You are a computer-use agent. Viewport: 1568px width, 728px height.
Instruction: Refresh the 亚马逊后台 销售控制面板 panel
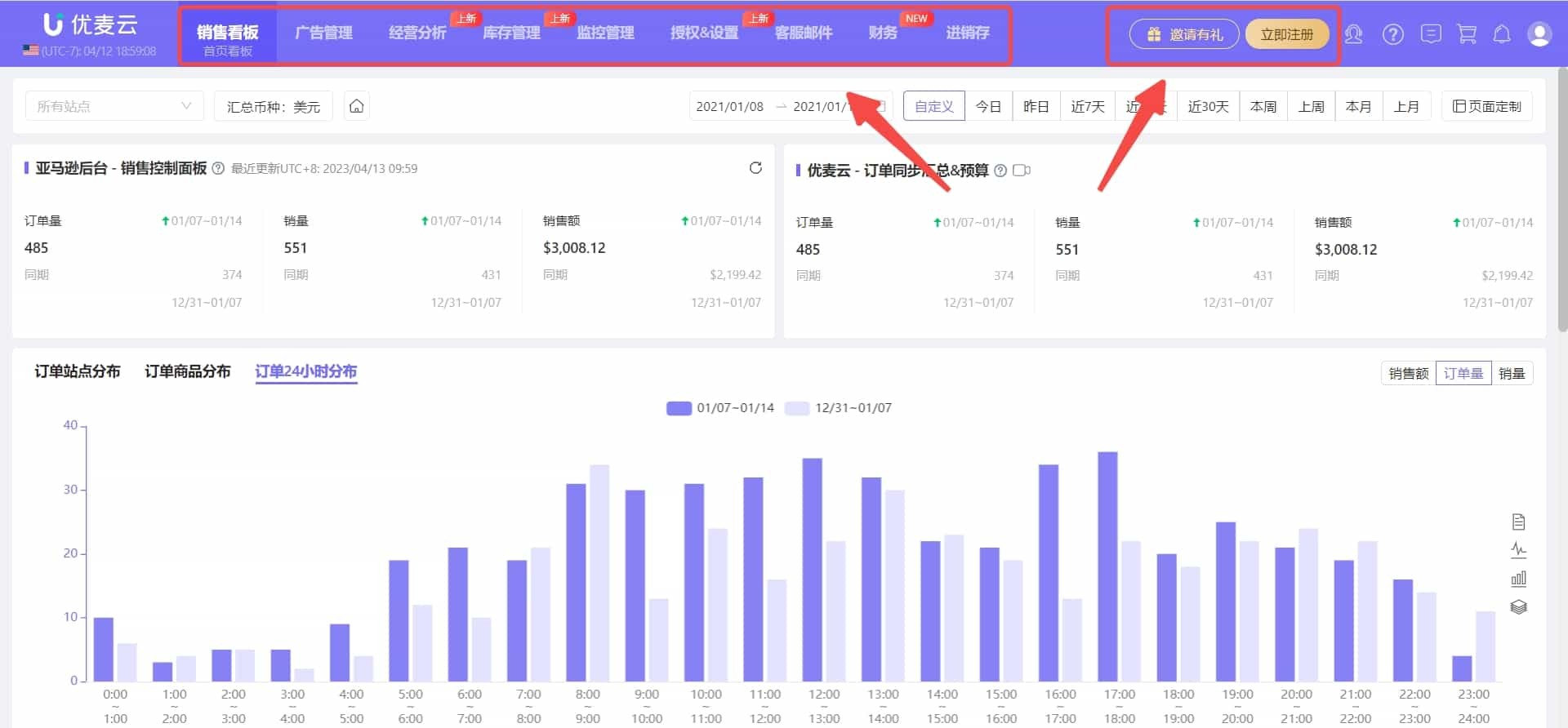755,168
